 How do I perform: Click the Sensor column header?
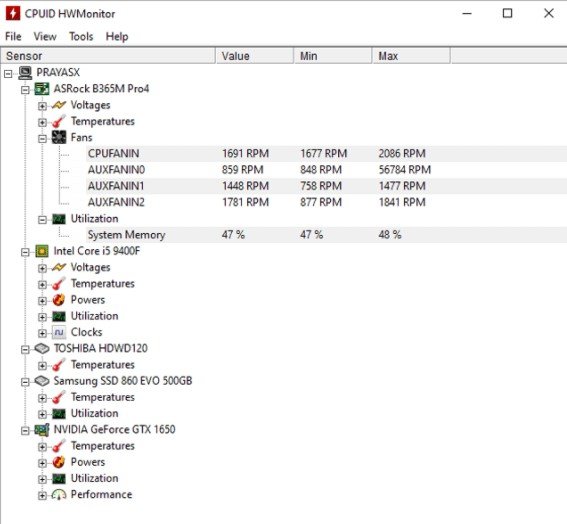pos(108,56)
